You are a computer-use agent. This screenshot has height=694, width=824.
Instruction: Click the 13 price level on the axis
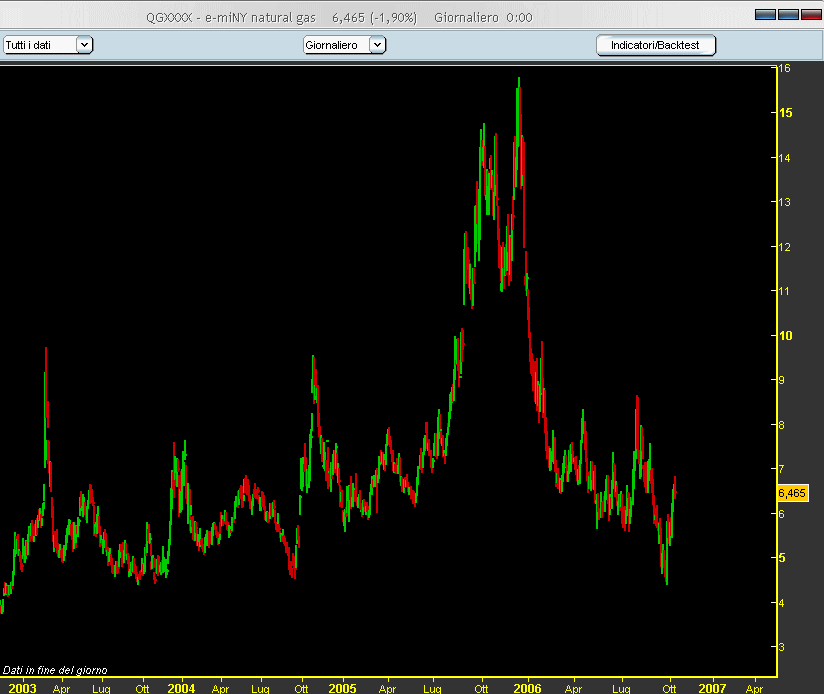[784, 202]
